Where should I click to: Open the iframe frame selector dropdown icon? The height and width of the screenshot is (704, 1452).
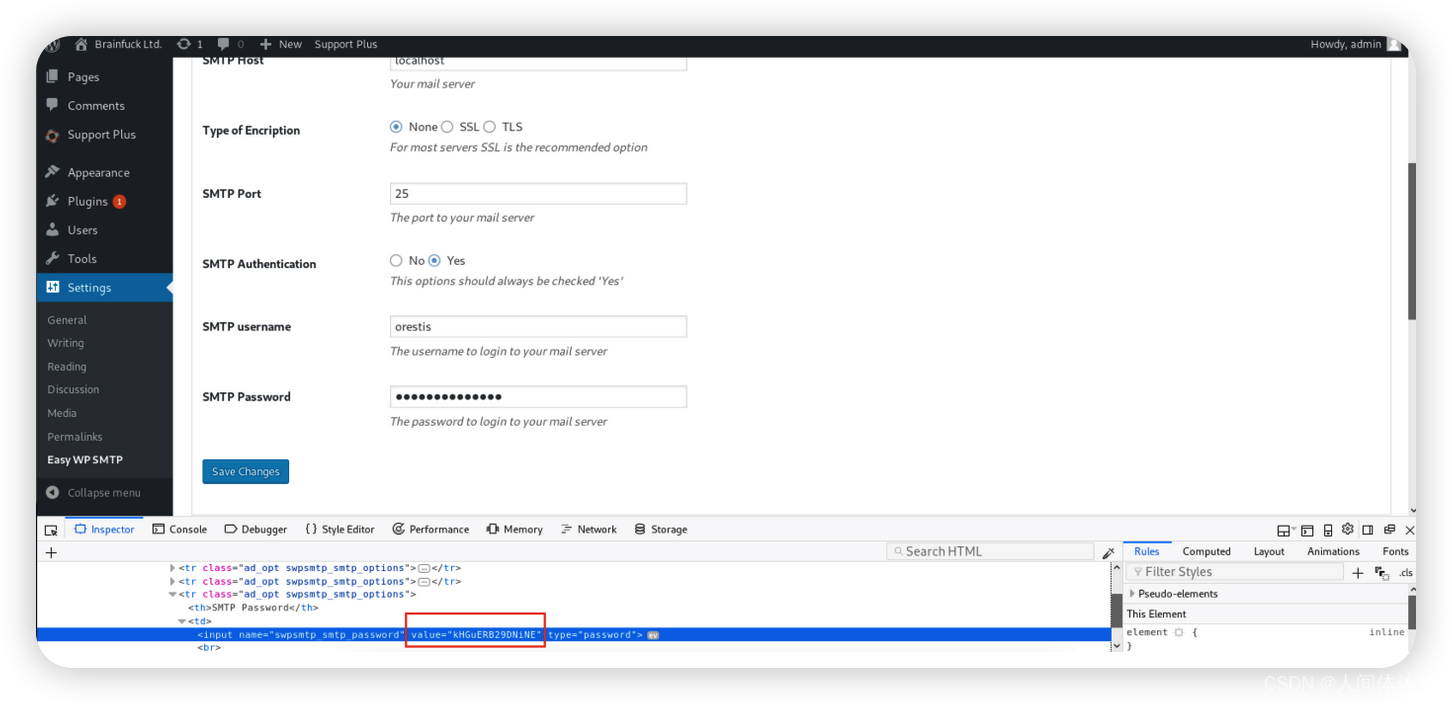[1286, 530]
